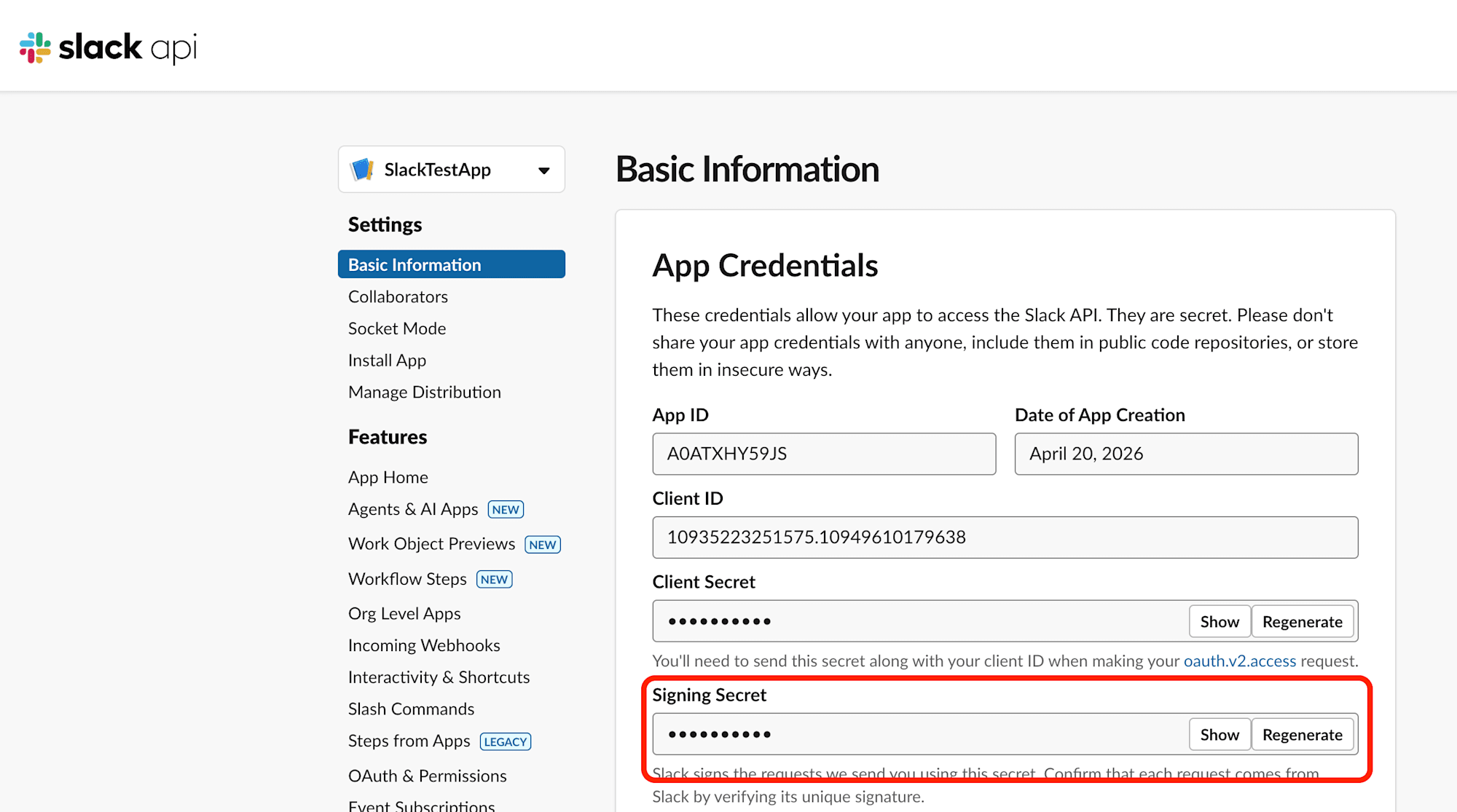Screen dimensions: 1457x812
Task: Open the SlackTestApp app selector dropdown
Action: click(x=543, y=170)
